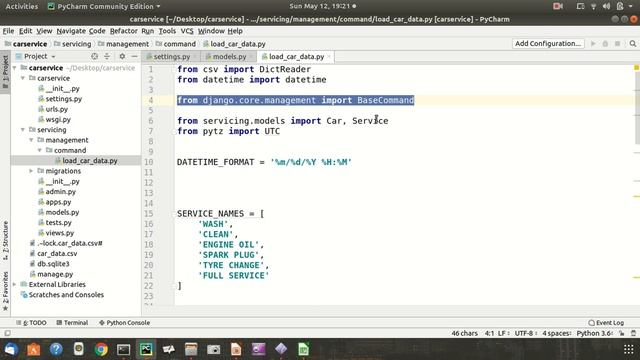
Task: Open the Tools menu
Action: coord(167,31)
